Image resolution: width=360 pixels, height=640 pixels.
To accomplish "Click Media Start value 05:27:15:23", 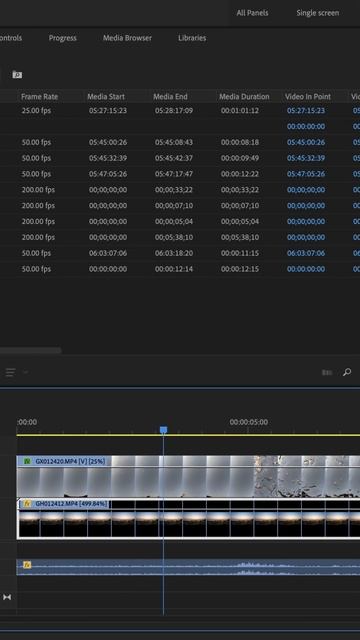I will coord(108,111).
